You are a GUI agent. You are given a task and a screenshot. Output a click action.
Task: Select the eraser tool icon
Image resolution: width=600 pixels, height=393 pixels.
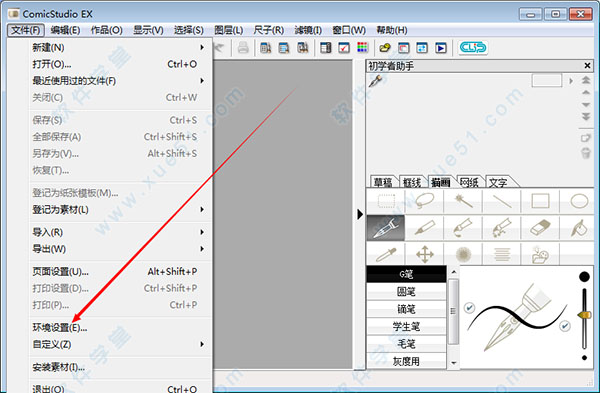(x=540, y=228)
